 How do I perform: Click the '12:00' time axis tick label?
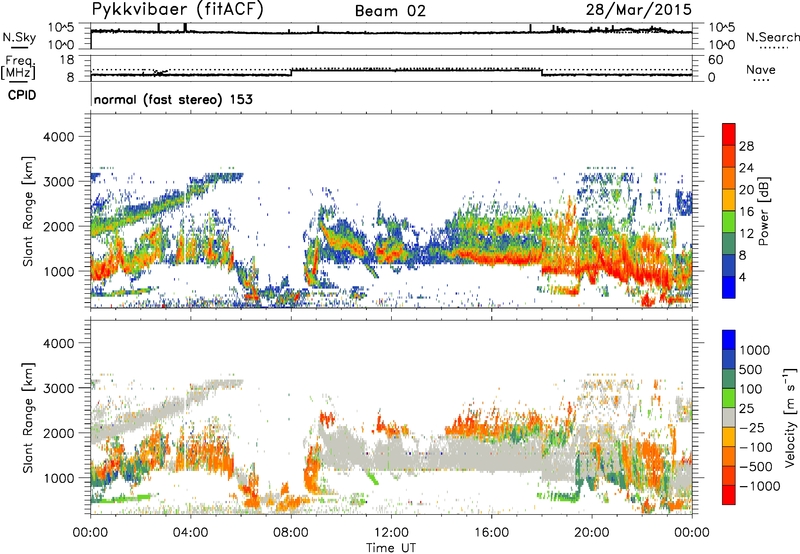coord(391,533)
